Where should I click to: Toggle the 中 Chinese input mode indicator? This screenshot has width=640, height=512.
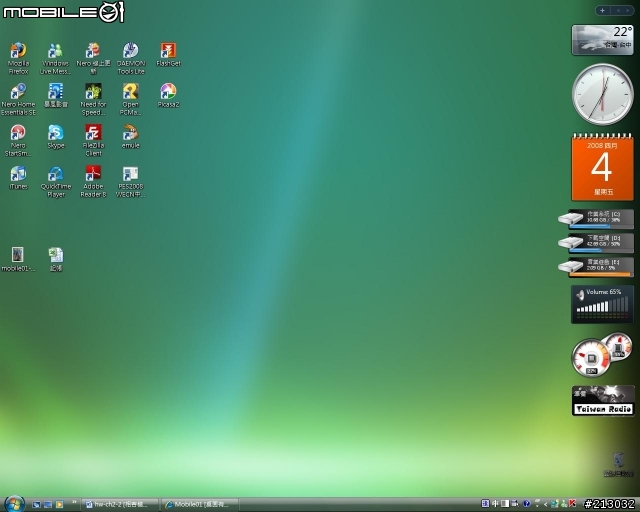click(495, 504)
